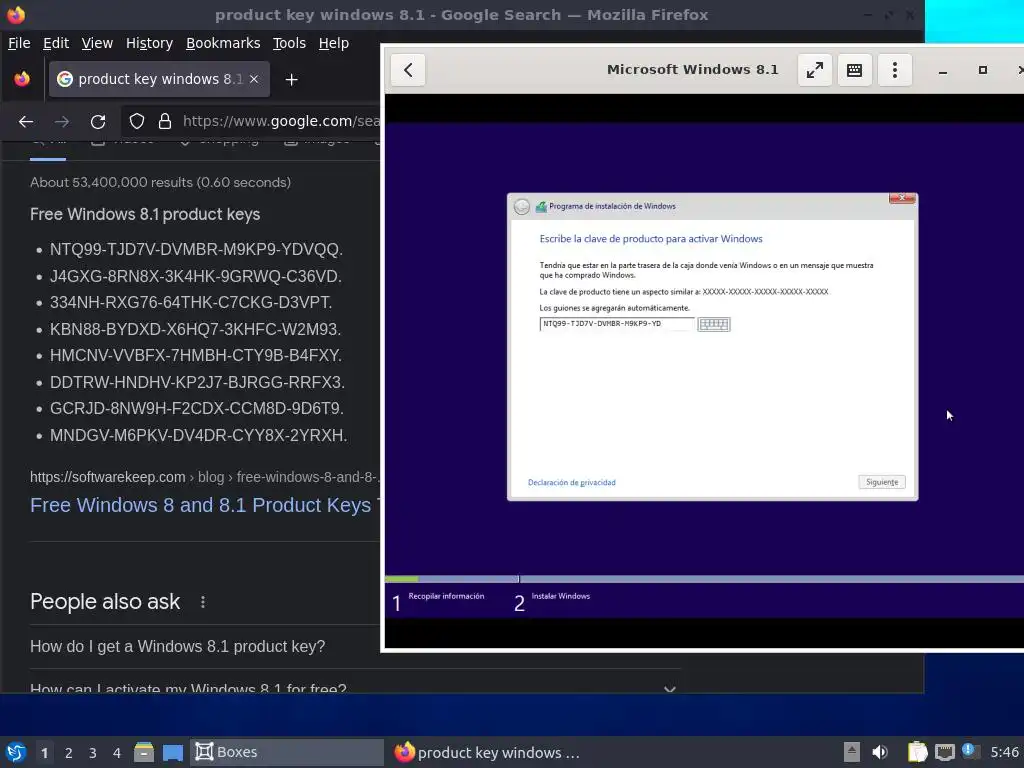1024x768 pixels.
Task: Click the 'People also ask' heading
Action: tap(105, 601)
